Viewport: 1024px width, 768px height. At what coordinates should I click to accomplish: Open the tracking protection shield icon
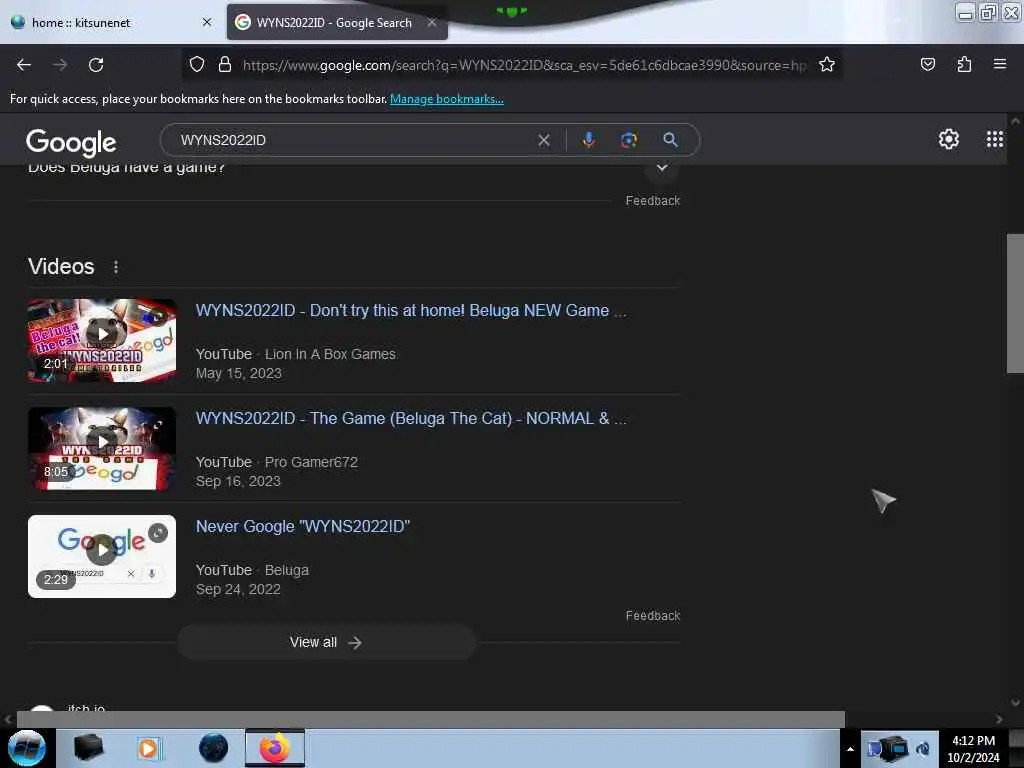197,65
